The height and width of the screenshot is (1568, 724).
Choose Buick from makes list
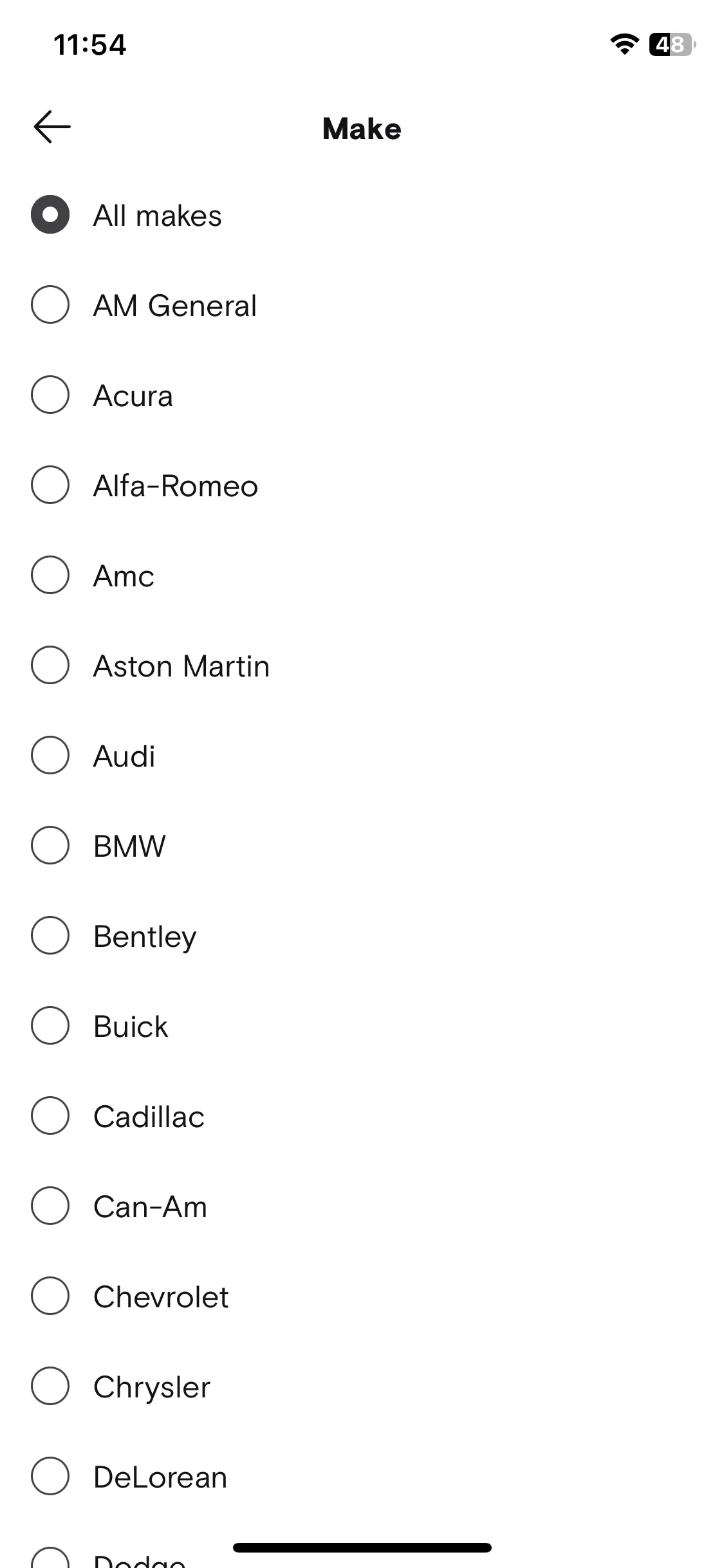[x=50, y=1025]
